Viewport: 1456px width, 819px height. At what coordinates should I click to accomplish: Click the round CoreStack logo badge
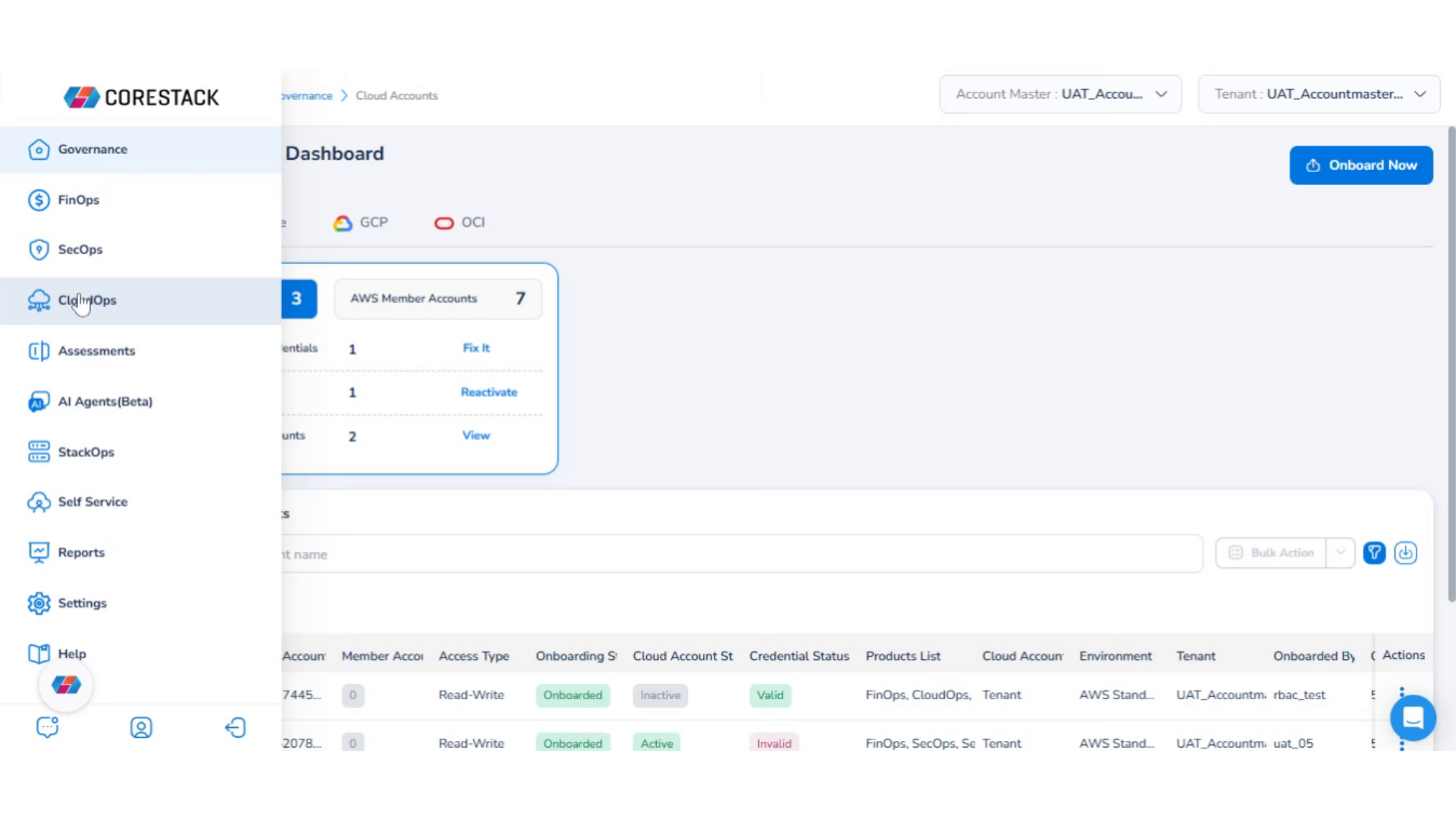(66, 685)
